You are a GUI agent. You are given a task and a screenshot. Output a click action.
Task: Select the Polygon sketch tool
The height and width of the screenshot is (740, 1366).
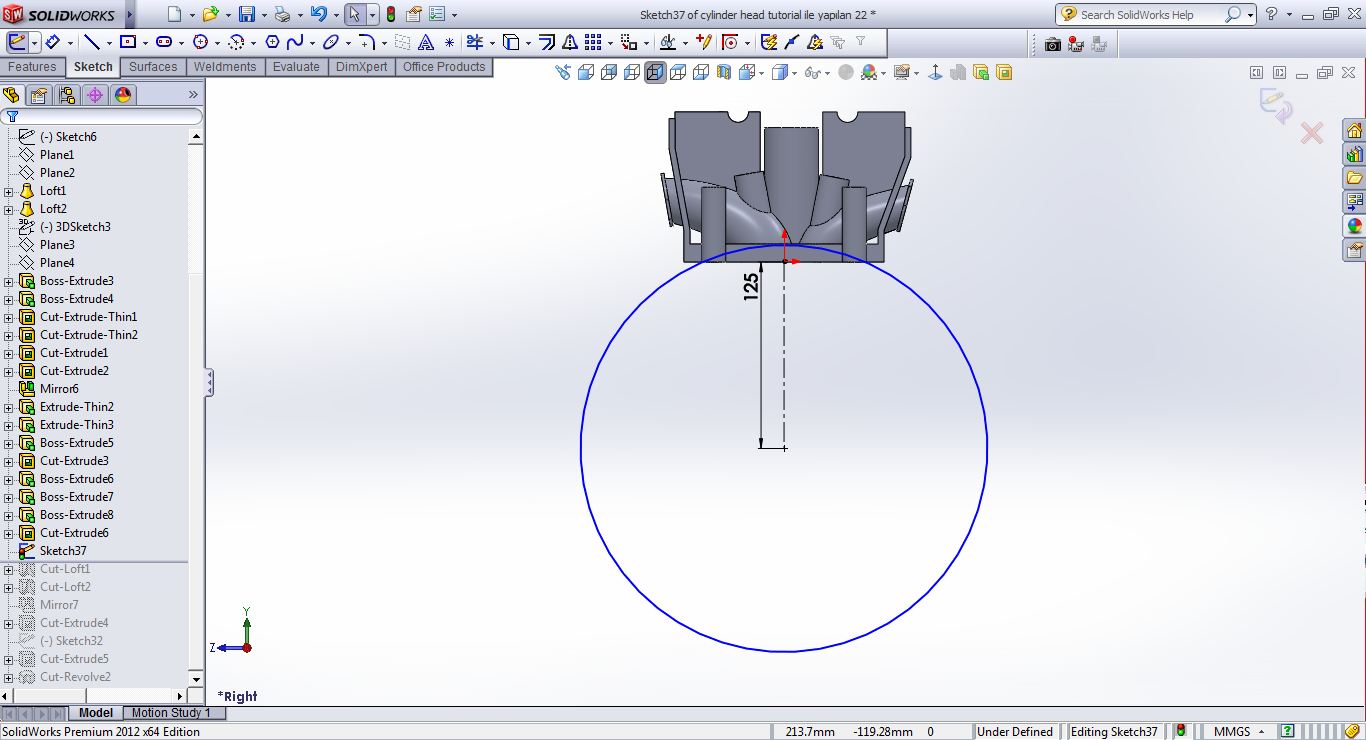point(272,43)
